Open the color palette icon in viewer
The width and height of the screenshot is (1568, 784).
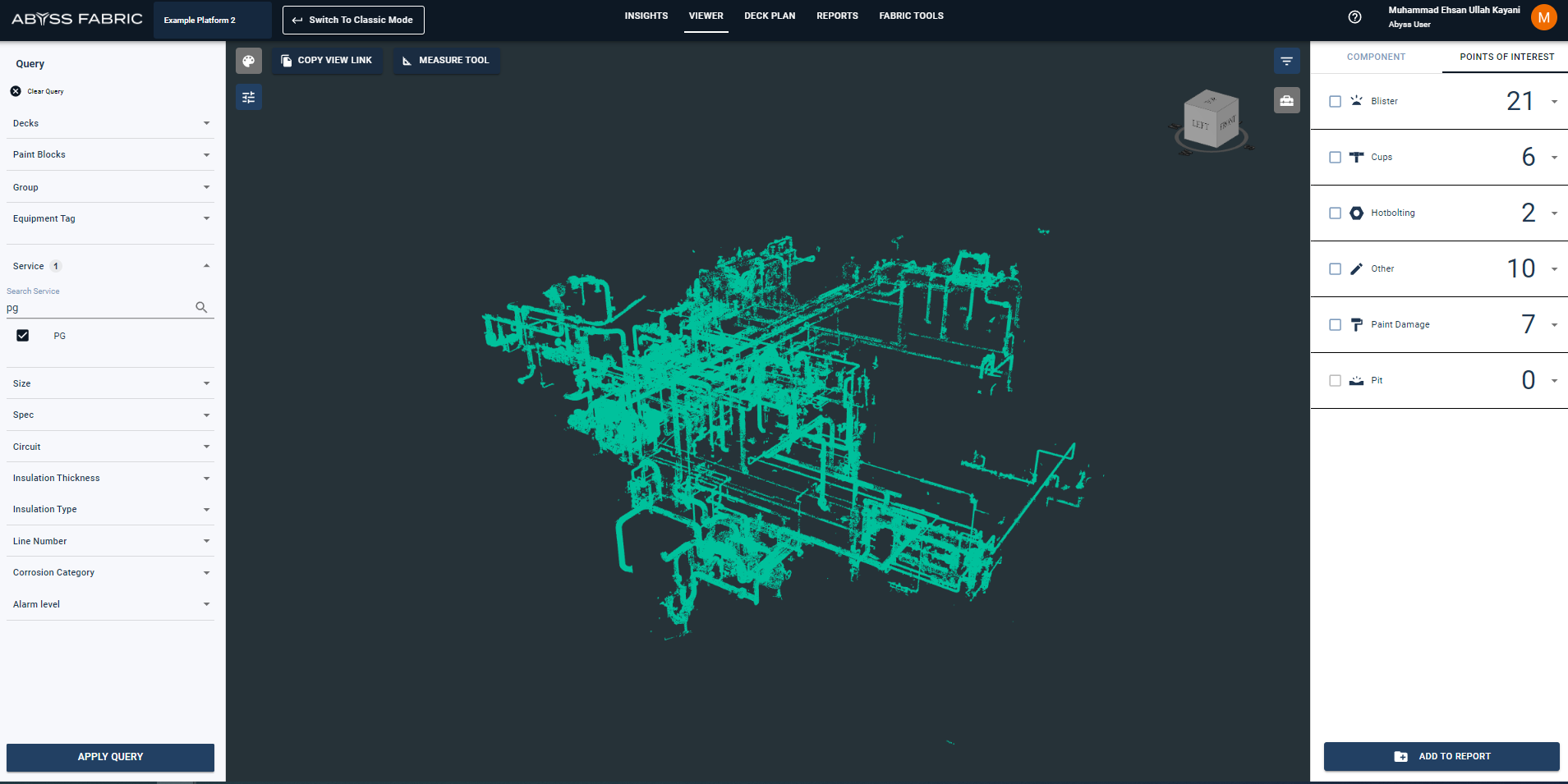coord(249,61)
